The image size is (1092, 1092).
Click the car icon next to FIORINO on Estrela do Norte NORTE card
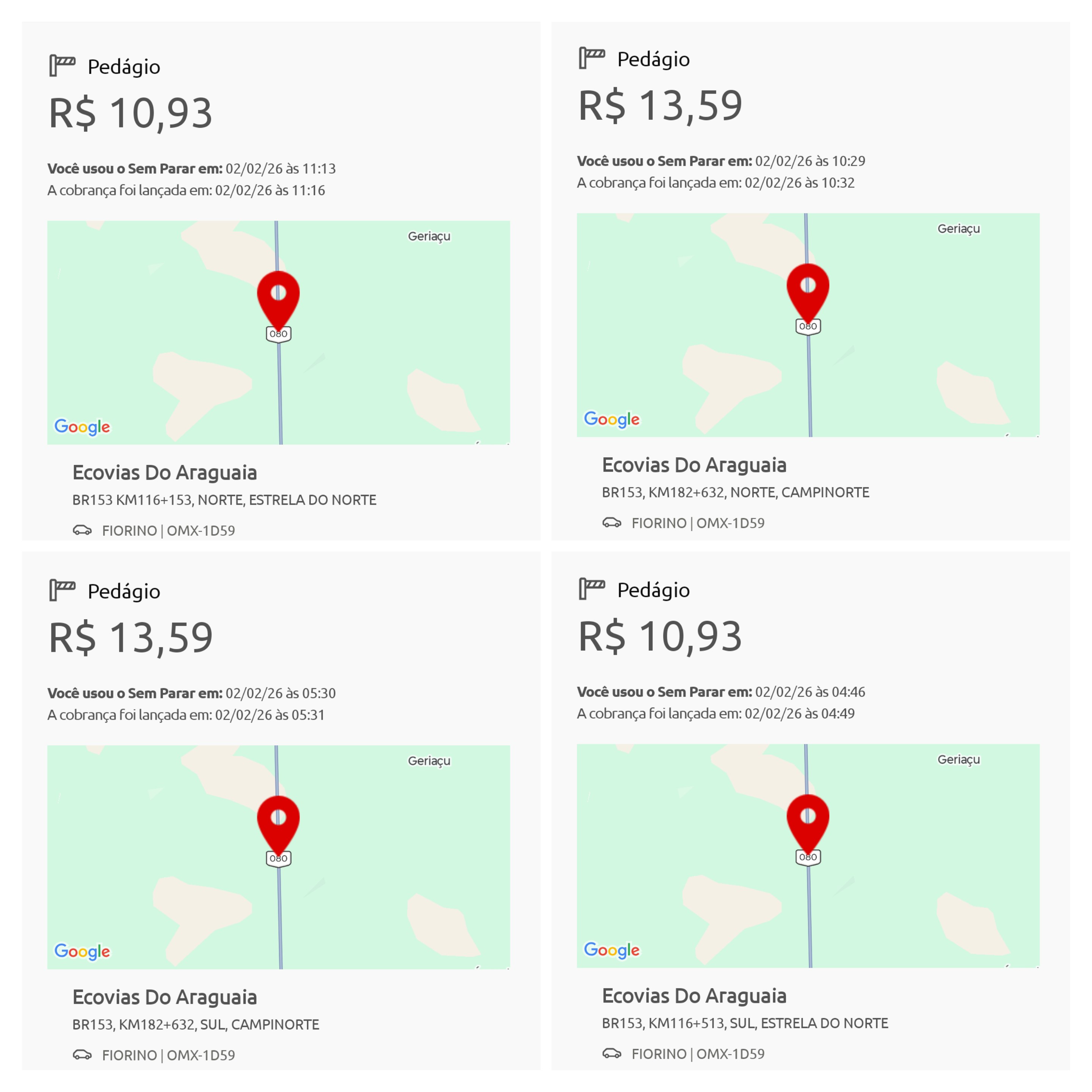pyautogui.click(x=83, y=530)
